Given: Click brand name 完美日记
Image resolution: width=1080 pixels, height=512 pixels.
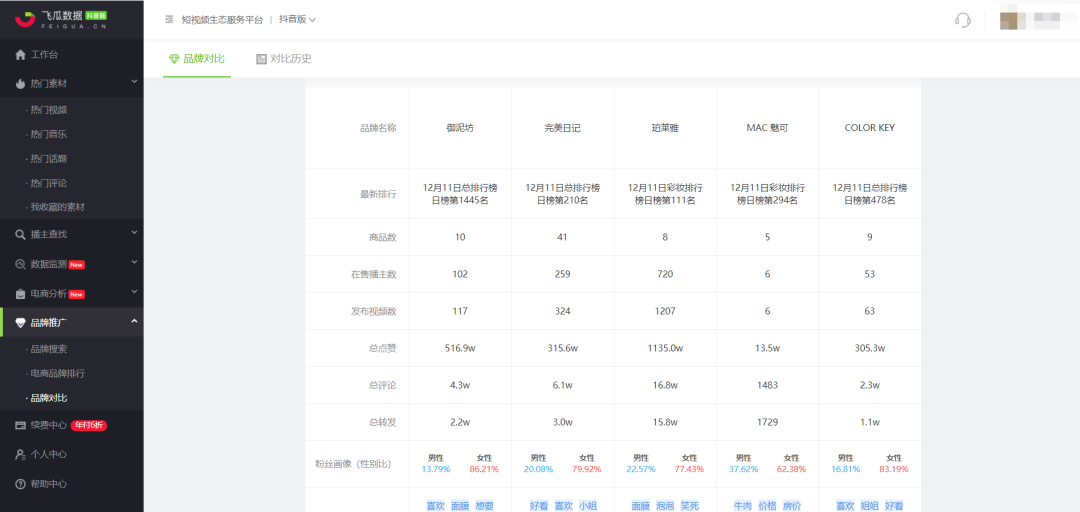Looking at the screenshot, I should [562, 127].
